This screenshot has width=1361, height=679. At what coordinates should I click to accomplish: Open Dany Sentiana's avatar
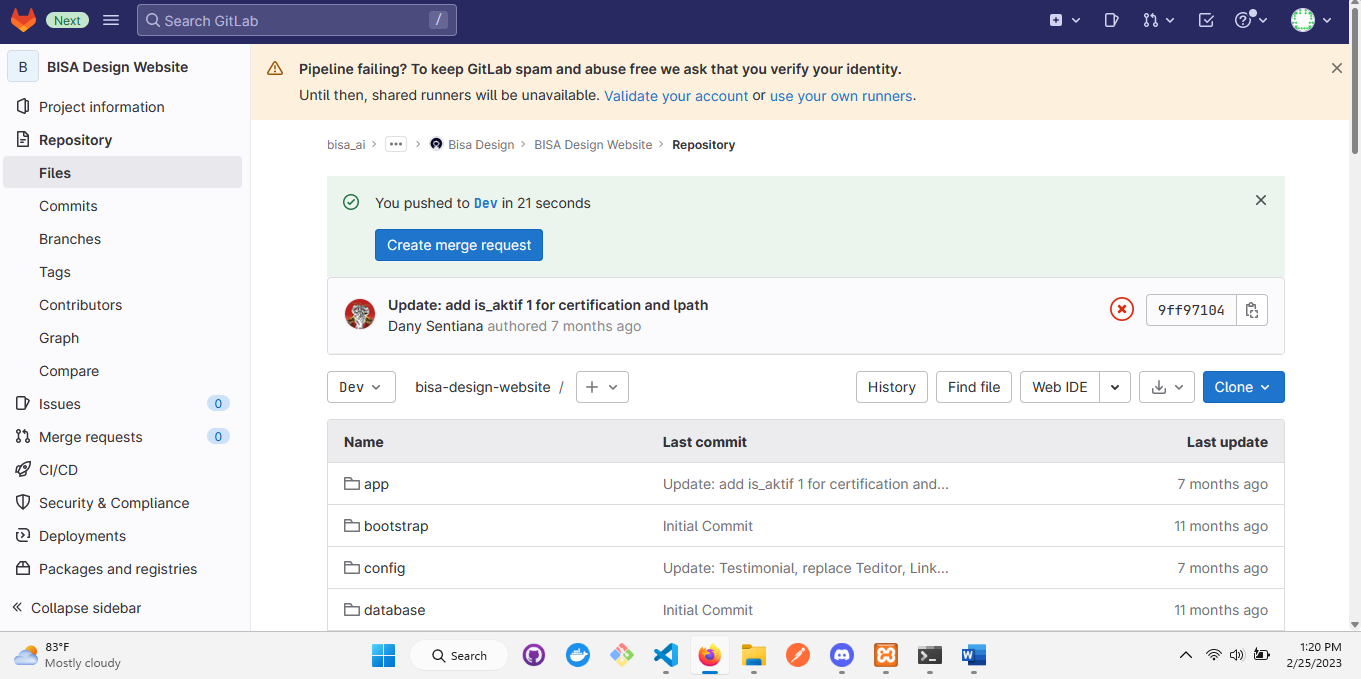[360, 314]
